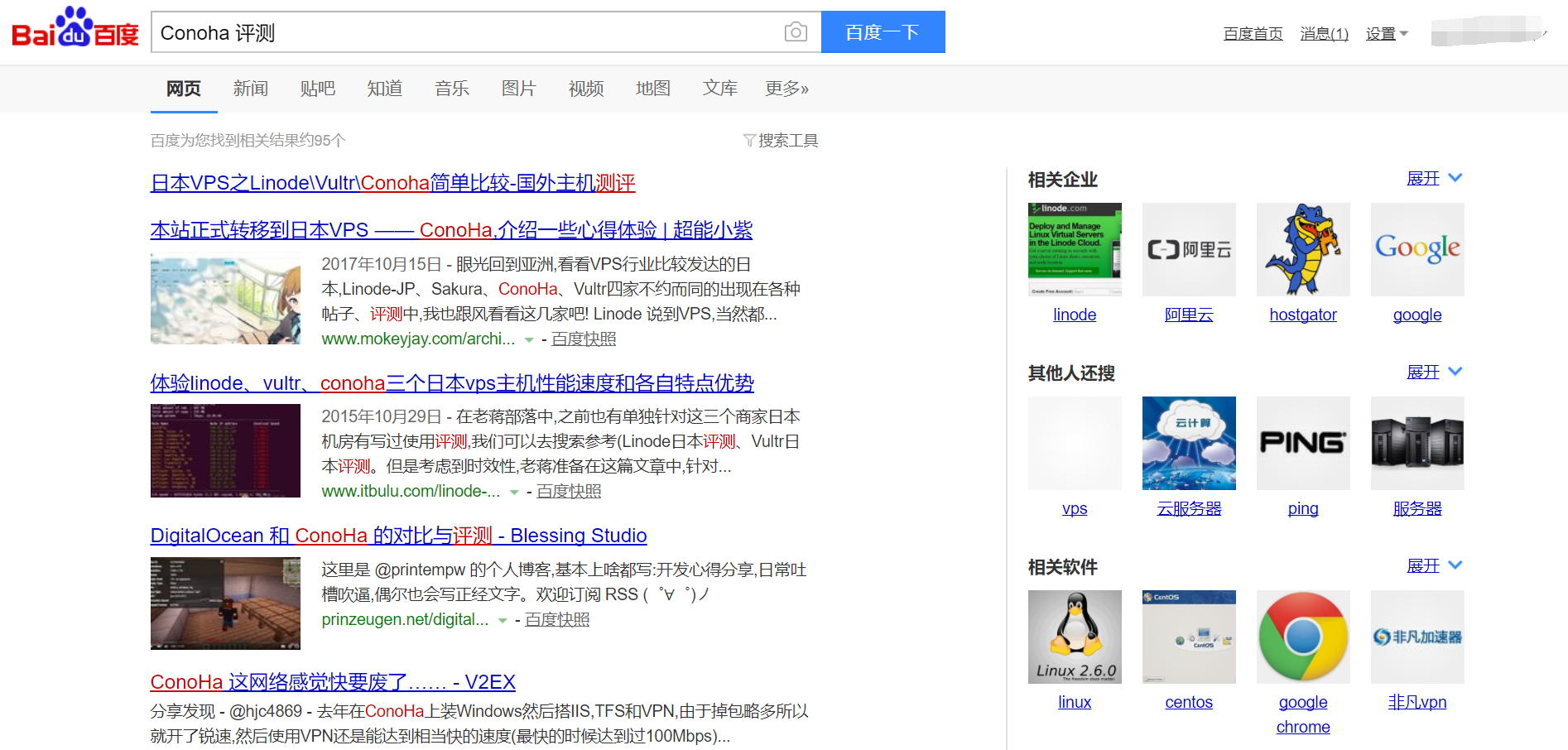Screen dimensions: 1568x750
Task: Switch to the 视频 tab
Action: 586,89
